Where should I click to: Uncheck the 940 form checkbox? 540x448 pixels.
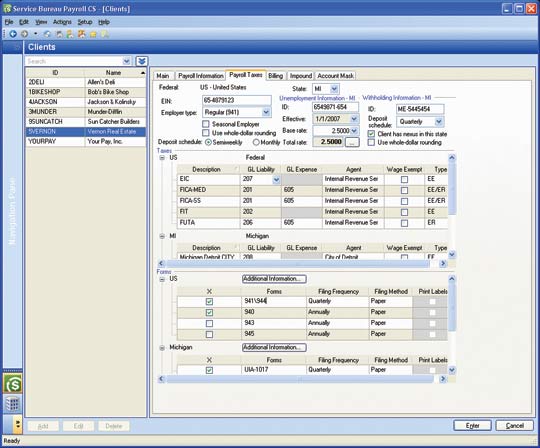(209, 313)
